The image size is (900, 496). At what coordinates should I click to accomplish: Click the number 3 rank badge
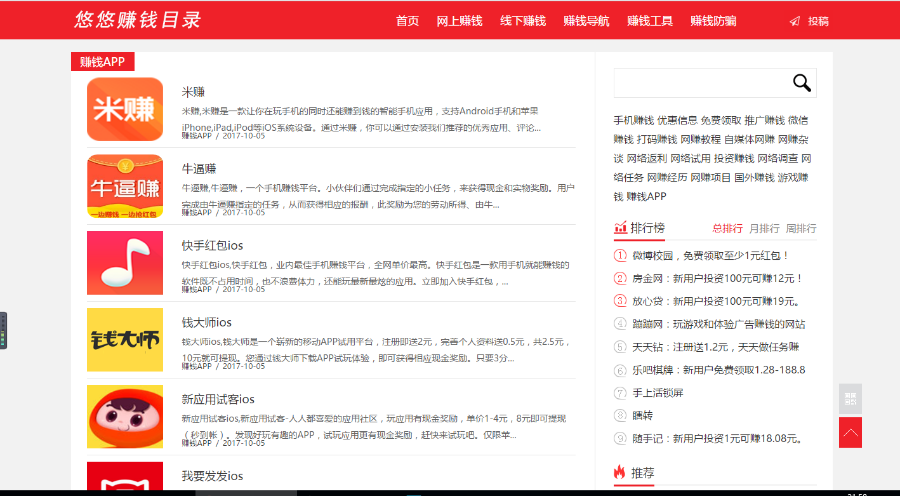620,301
